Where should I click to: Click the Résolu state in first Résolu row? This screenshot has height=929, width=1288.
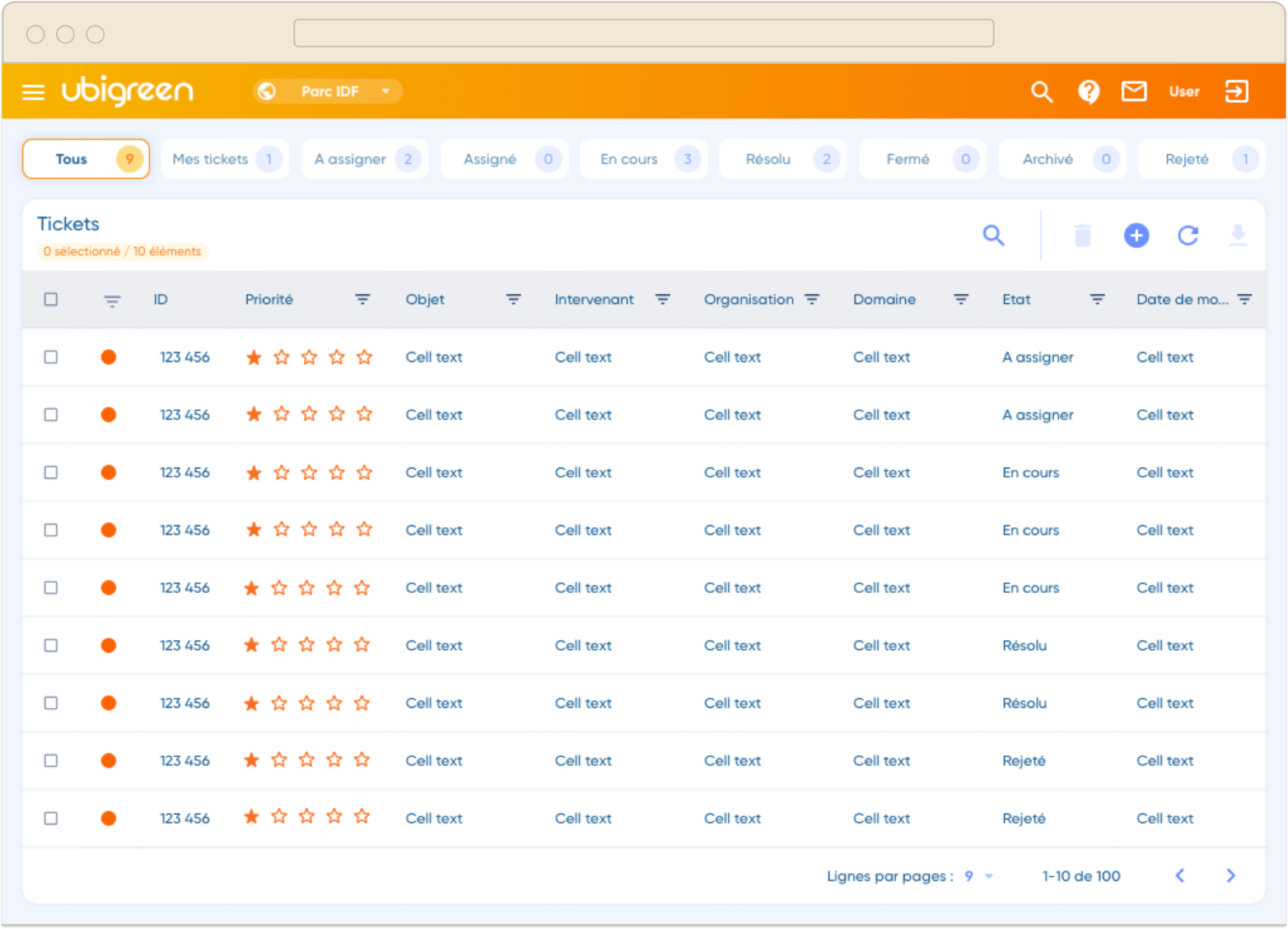(1025, 645)
